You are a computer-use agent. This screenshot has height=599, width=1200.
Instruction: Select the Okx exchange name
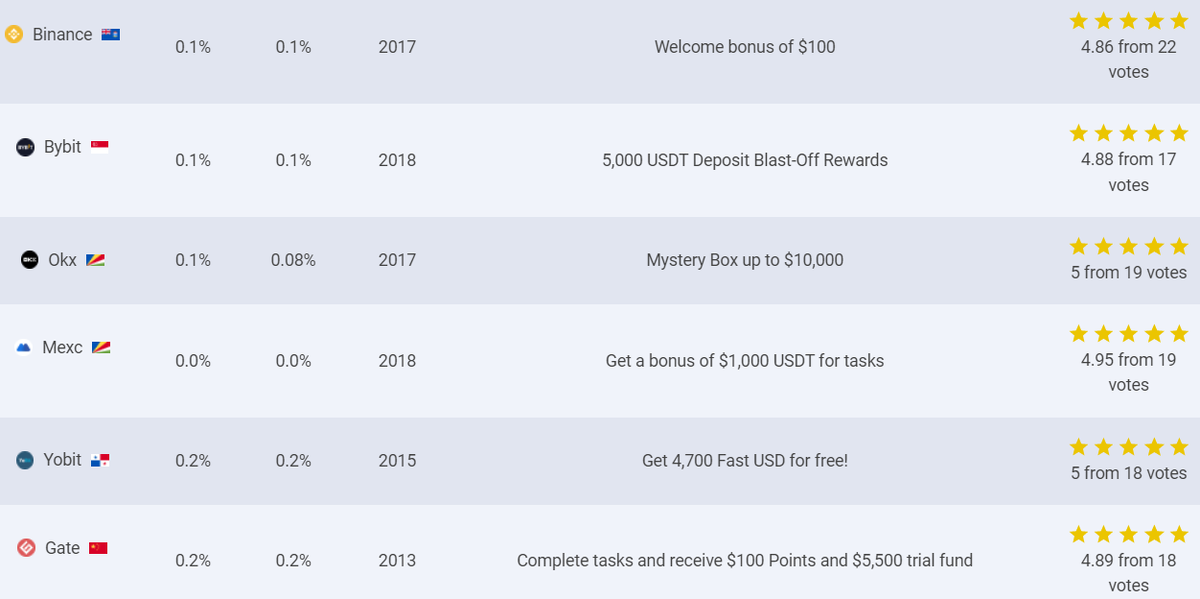[x=62, y=260]
